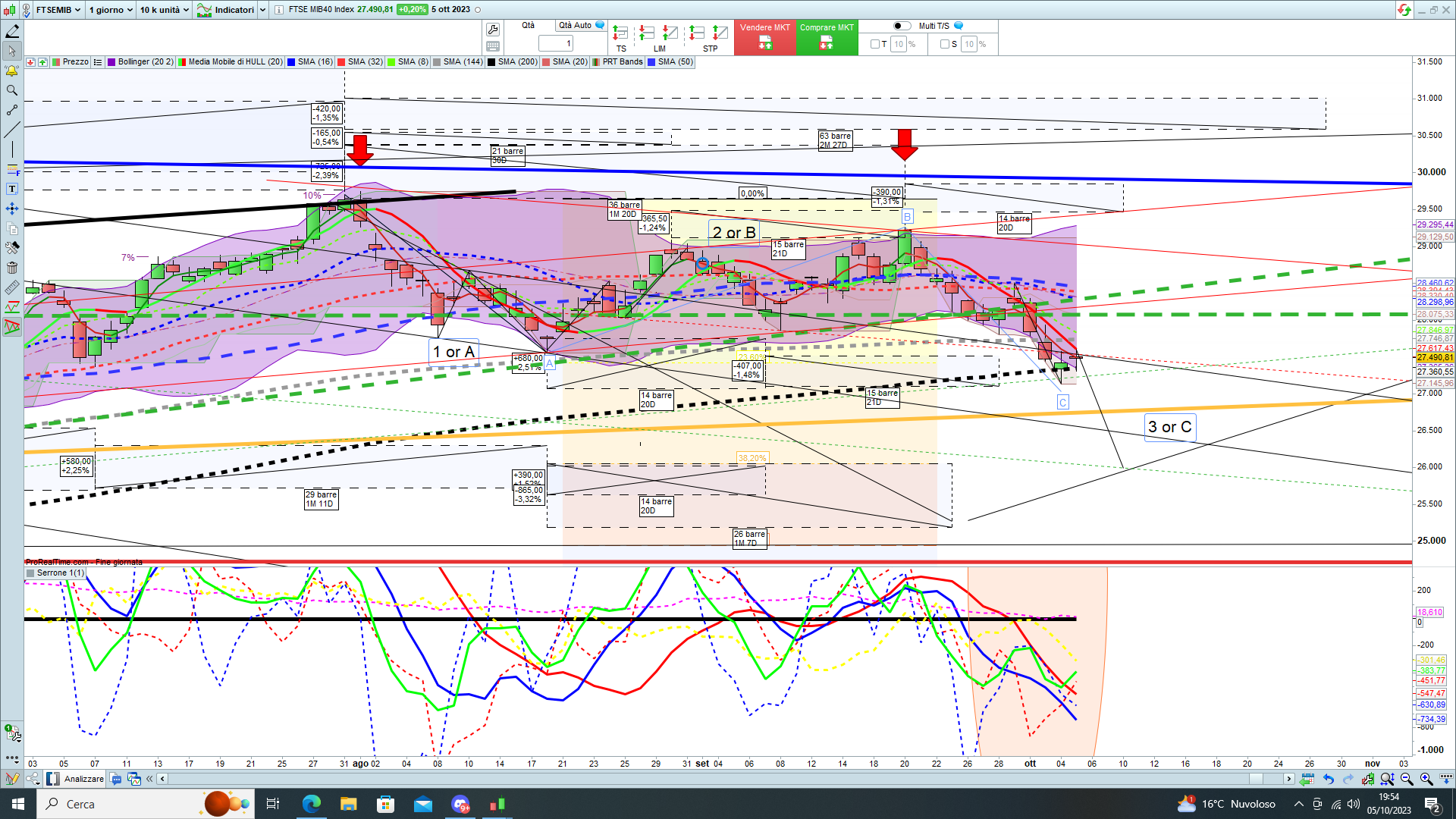Open the Mail app from taskbar

(x=422, y=804)
